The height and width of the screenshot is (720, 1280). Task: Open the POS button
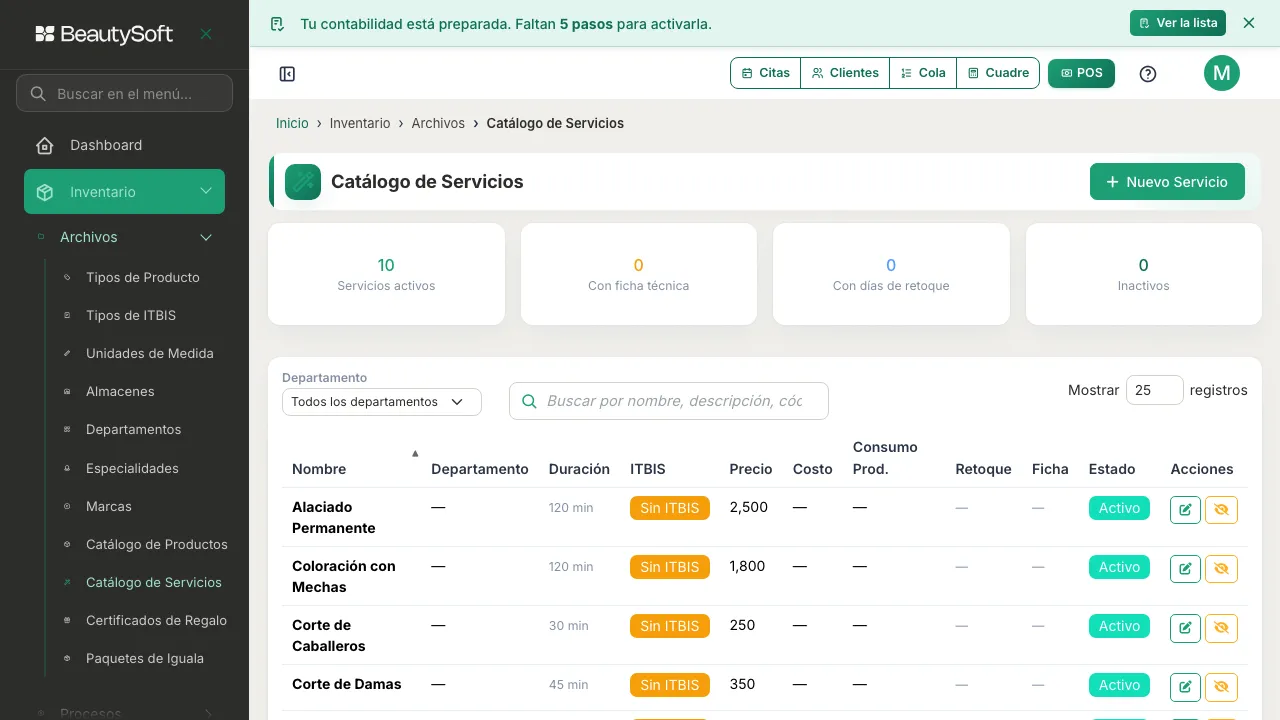(1081, 73)
